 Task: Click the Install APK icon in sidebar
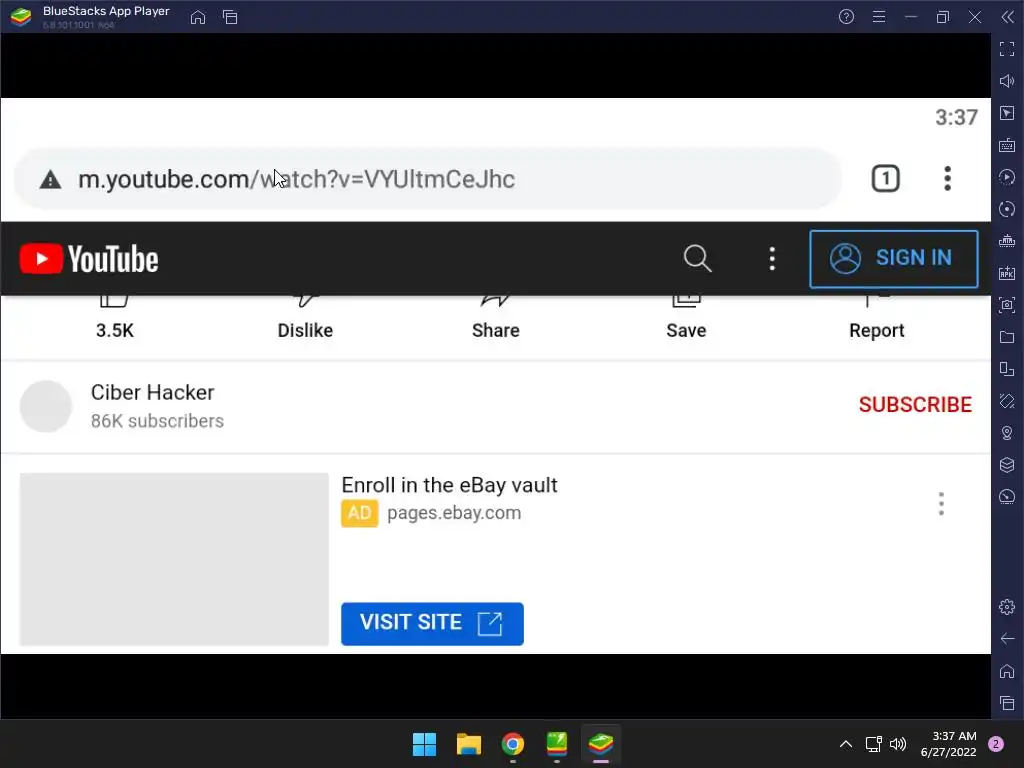(1007, 273)
